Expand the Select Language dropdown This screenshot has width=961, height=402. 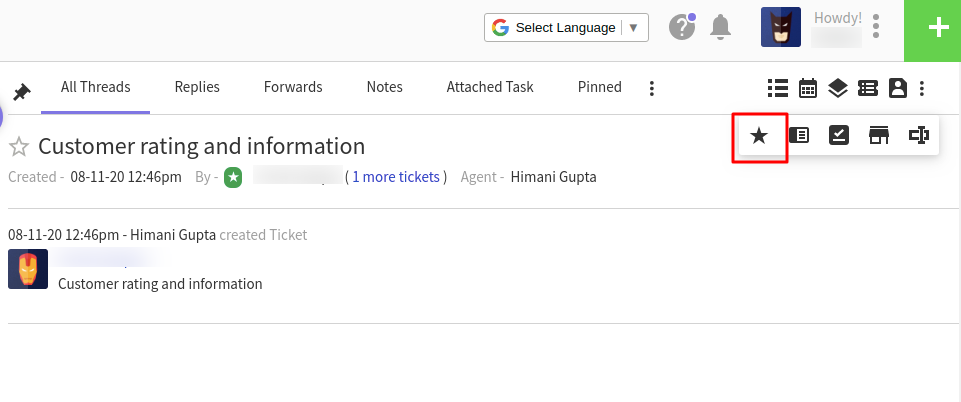coord(566,28)
